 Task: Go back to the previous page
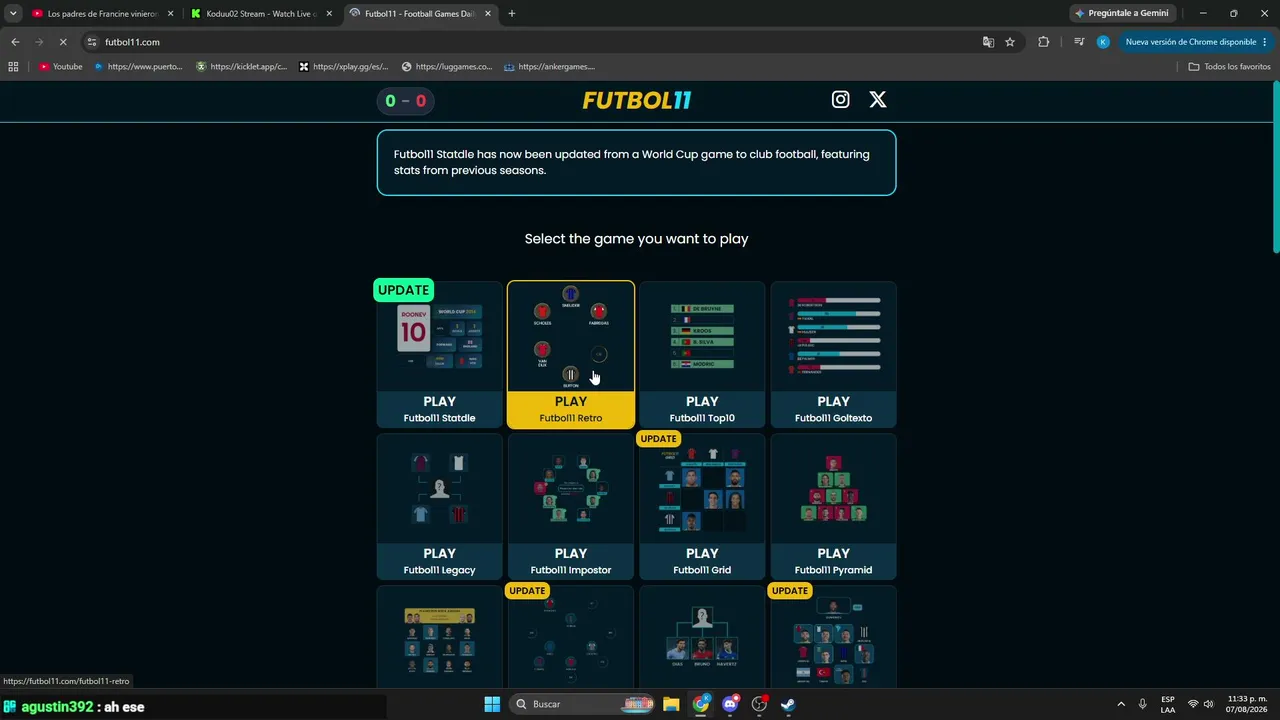click(15, 42)
